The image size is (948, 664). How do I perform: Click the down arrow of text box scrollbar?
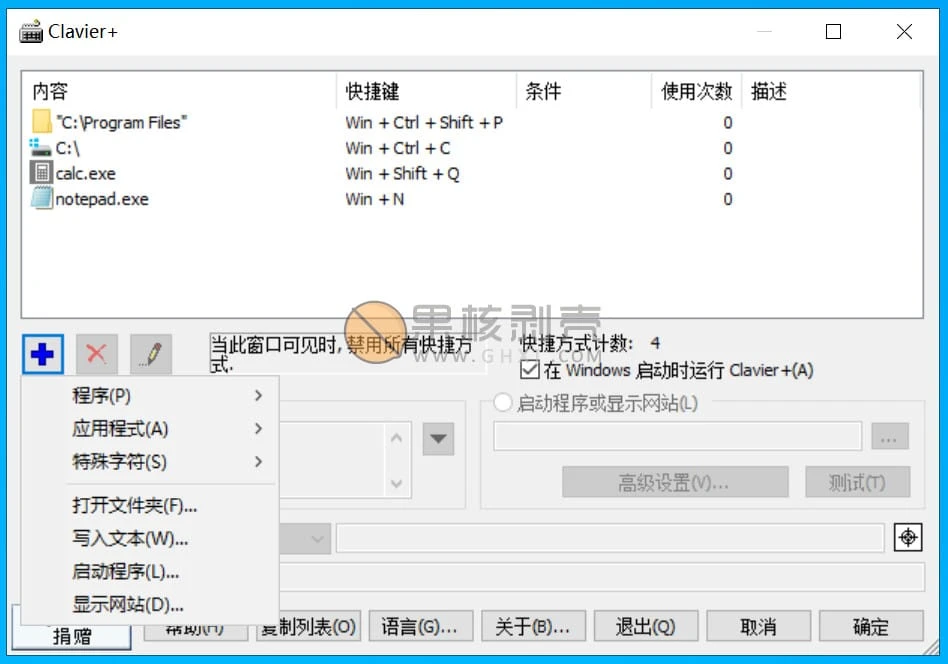(396, 483)
